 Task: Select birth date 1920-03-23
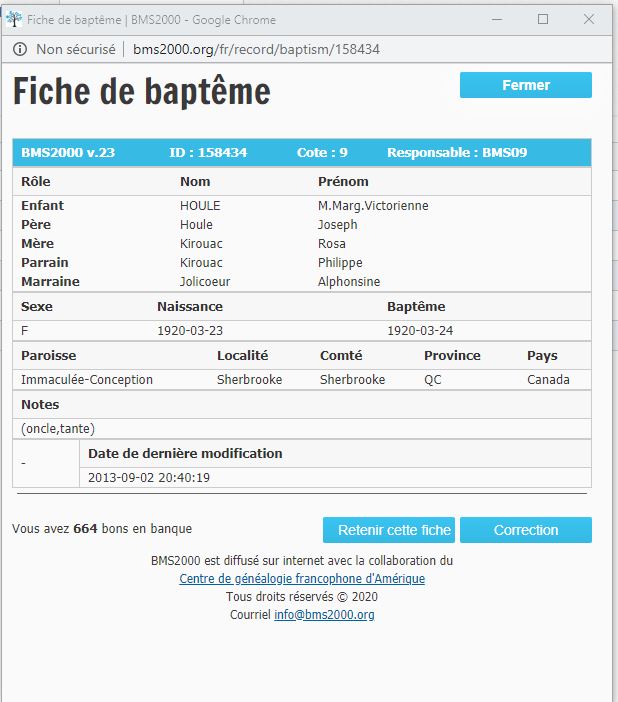[x=190, y=331]
